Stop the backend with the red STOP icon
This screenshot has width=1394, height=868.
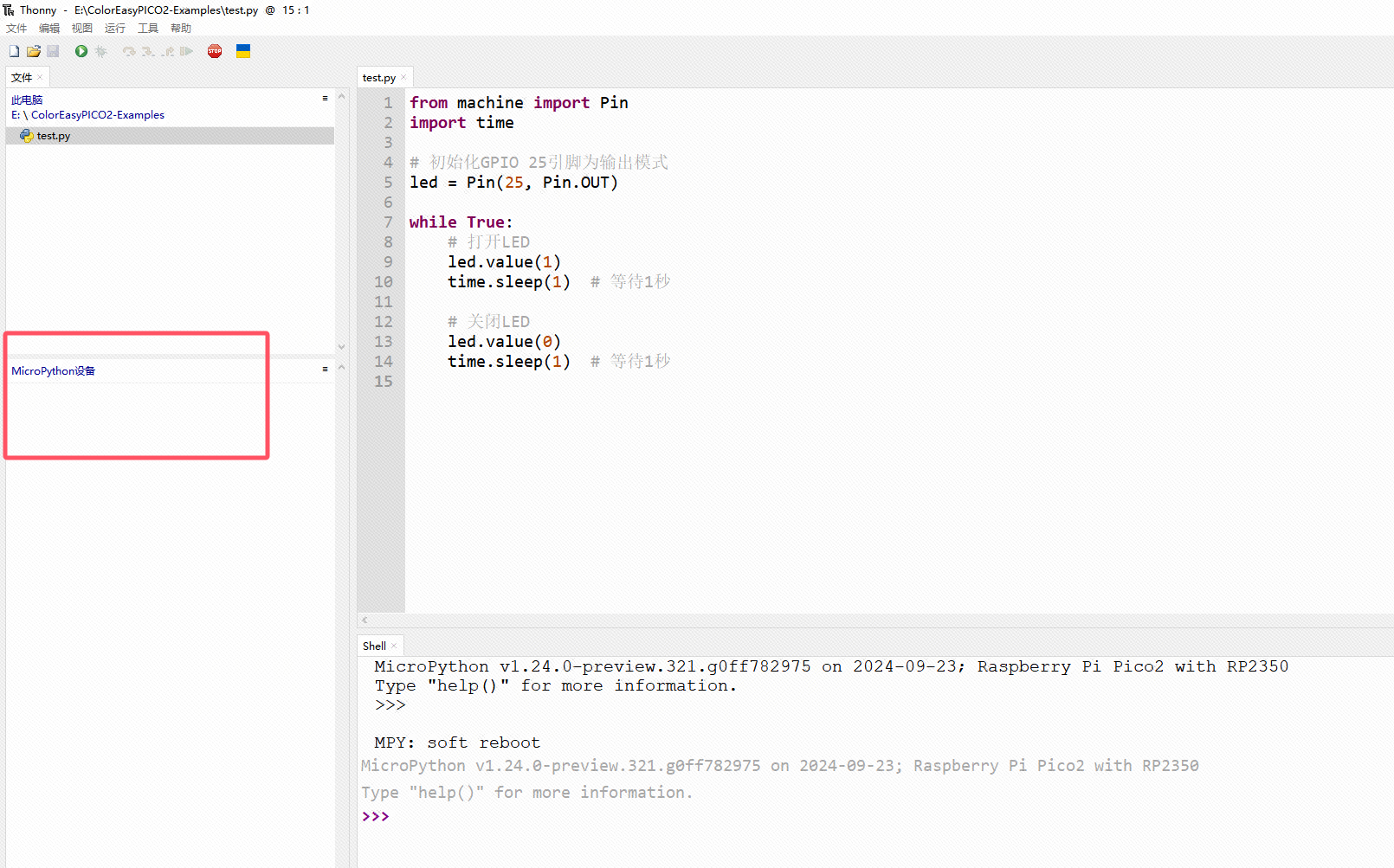click(x=215, y=52)
